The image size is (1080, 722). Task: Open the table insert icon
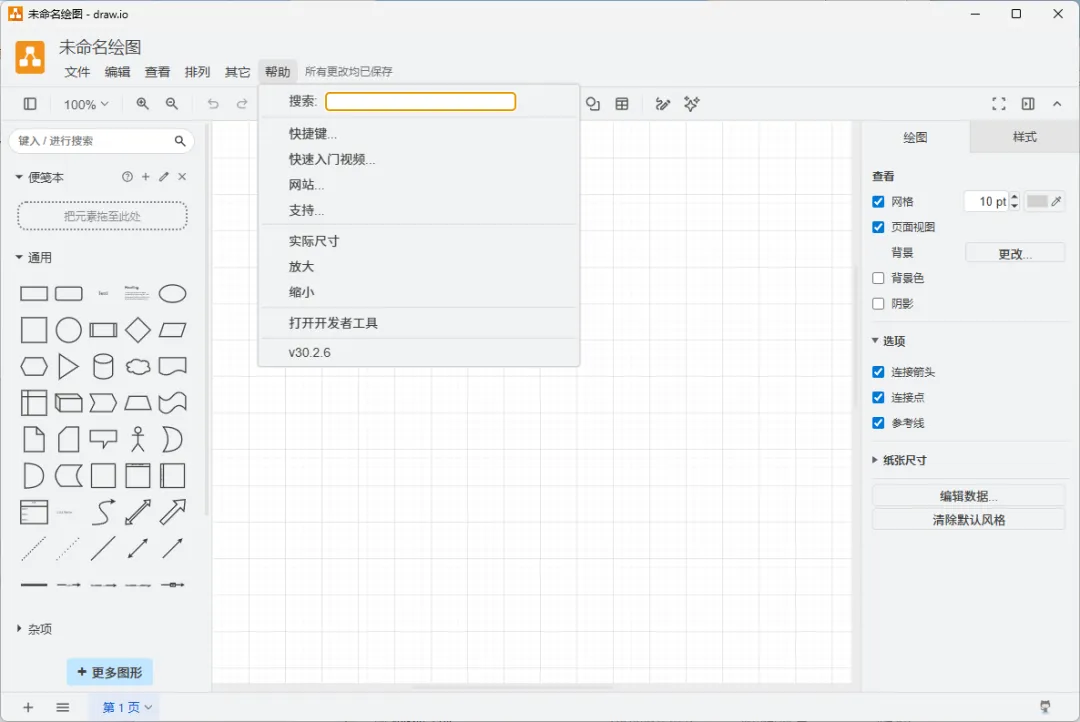622,104
